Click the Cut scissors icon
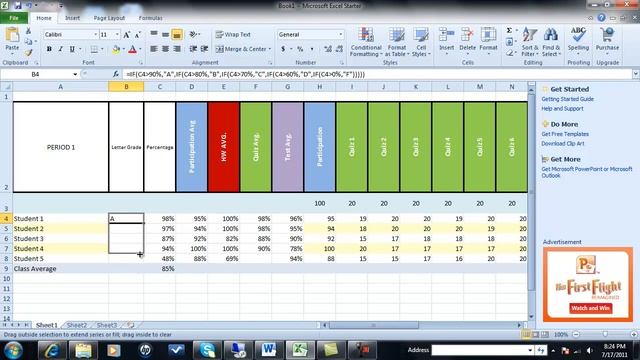The image size is (640, 360). pos(28,31)
